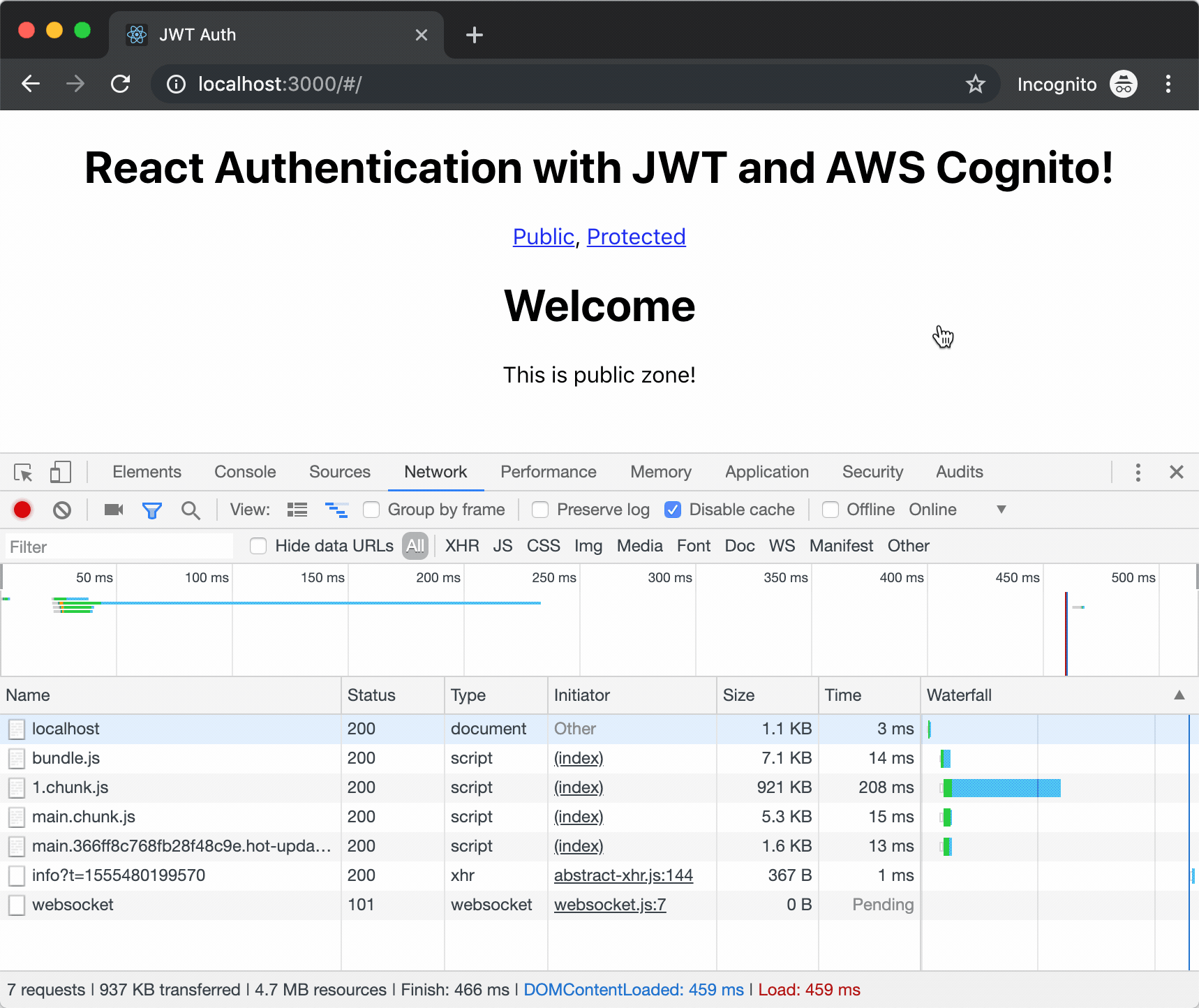Click the network Filter text field
Screen dimensions: 1199x1008
click(x=119, y=547)
